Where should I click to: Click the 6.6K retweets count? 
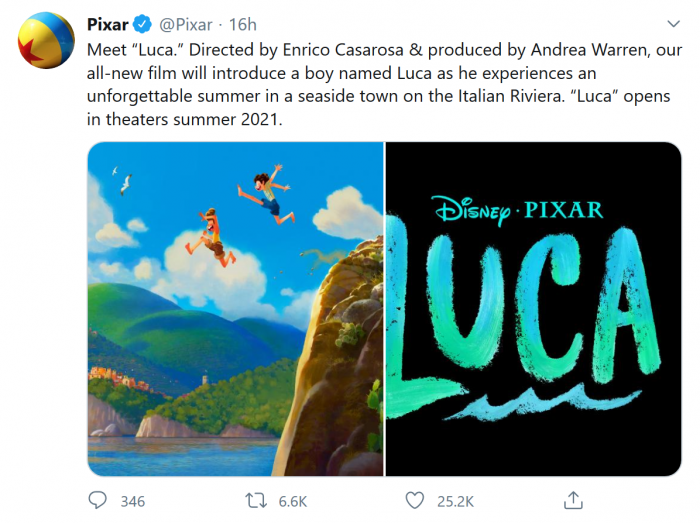pyautogui.click(x=292, y=499)
